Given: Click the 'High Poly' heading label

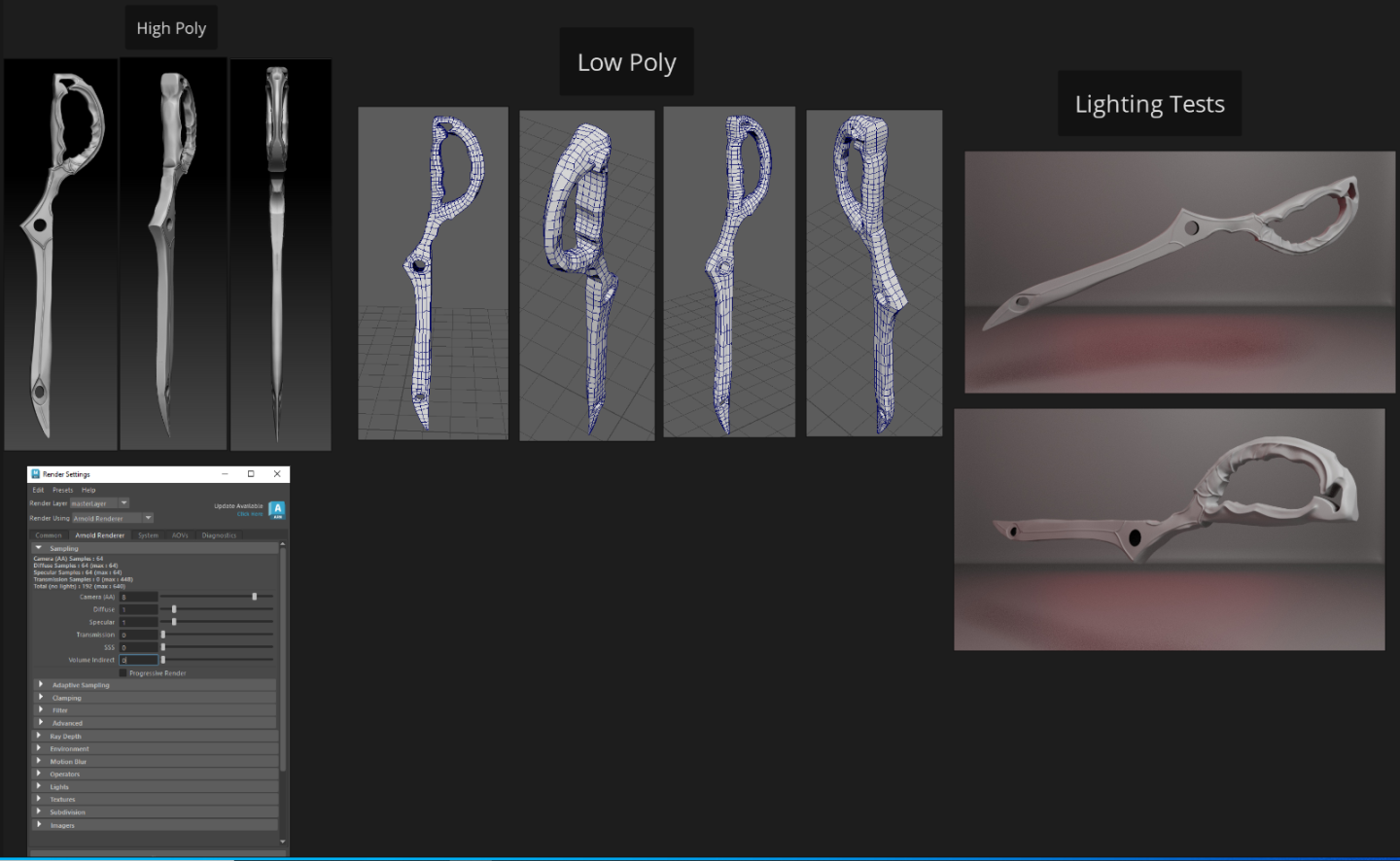Looking at the screenshot, I should [171, 28].
